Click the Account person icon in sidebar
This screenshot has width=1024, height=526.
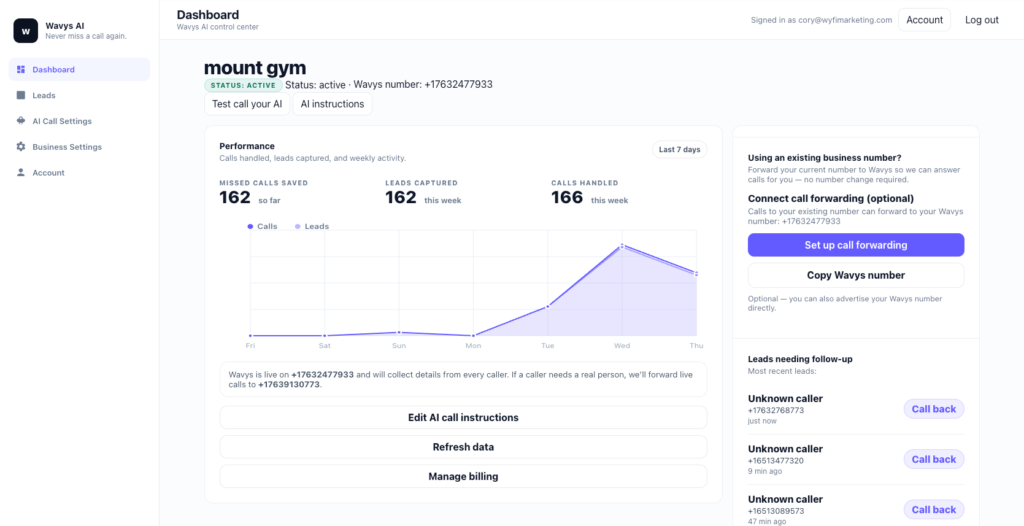click(21, 173)
